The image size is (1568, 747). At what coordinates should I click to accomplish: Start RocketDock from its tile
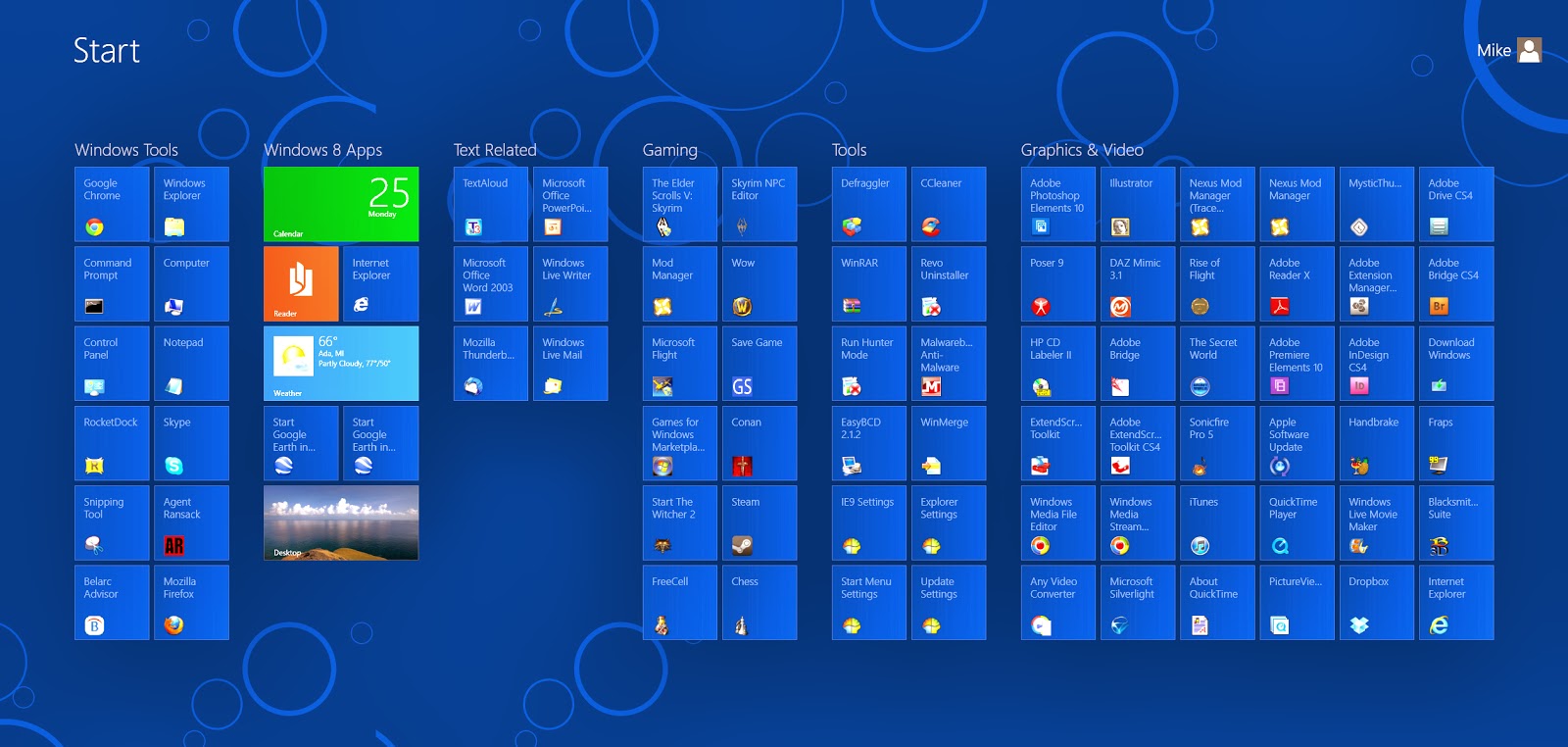coord(112,443)
